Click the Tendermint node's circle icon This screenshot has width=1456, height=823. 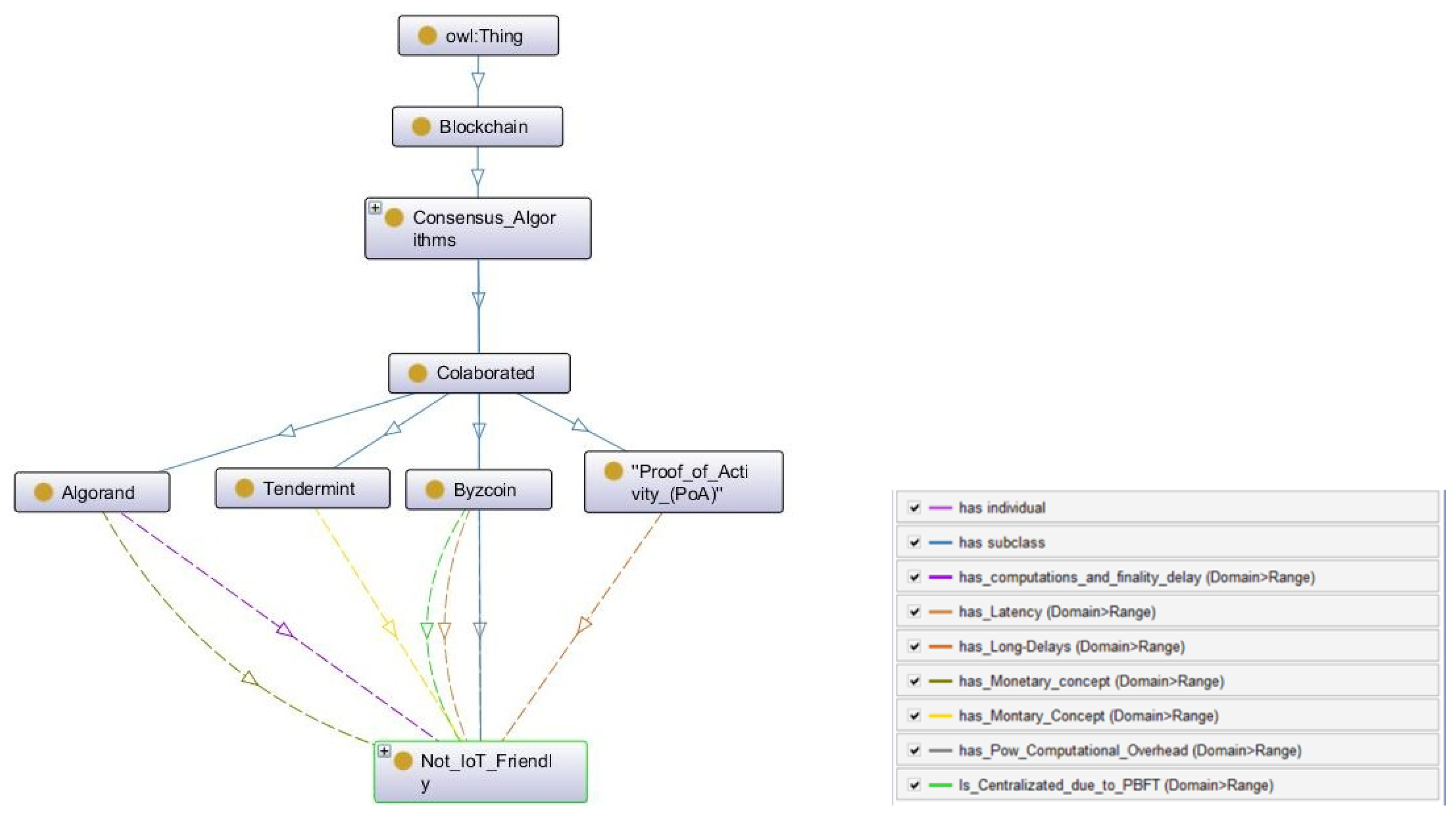pos(244,489)
